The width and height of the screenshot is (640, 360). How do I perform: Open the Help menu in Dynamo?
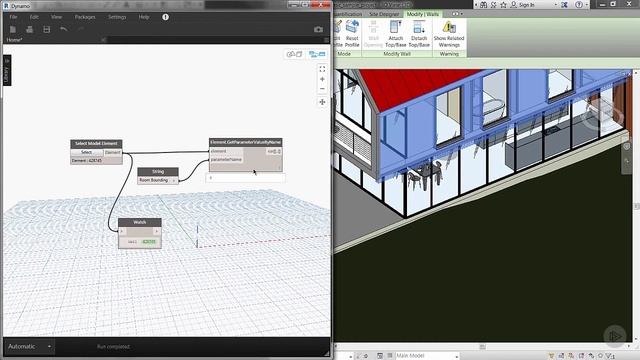tap(144, 17)
